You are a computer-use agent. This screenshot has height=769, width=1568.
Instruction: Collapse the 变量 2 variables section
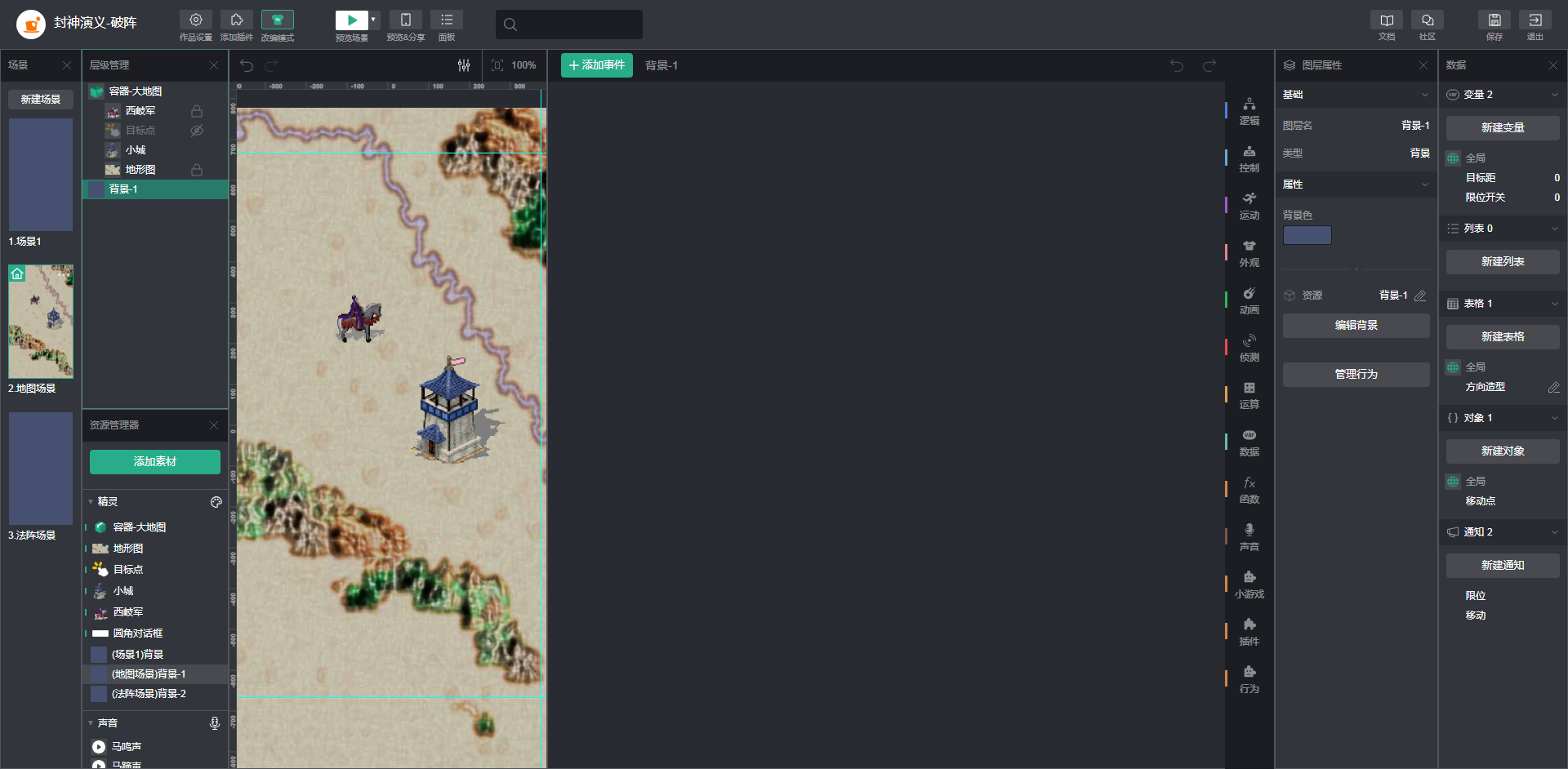pos(1554,95)
